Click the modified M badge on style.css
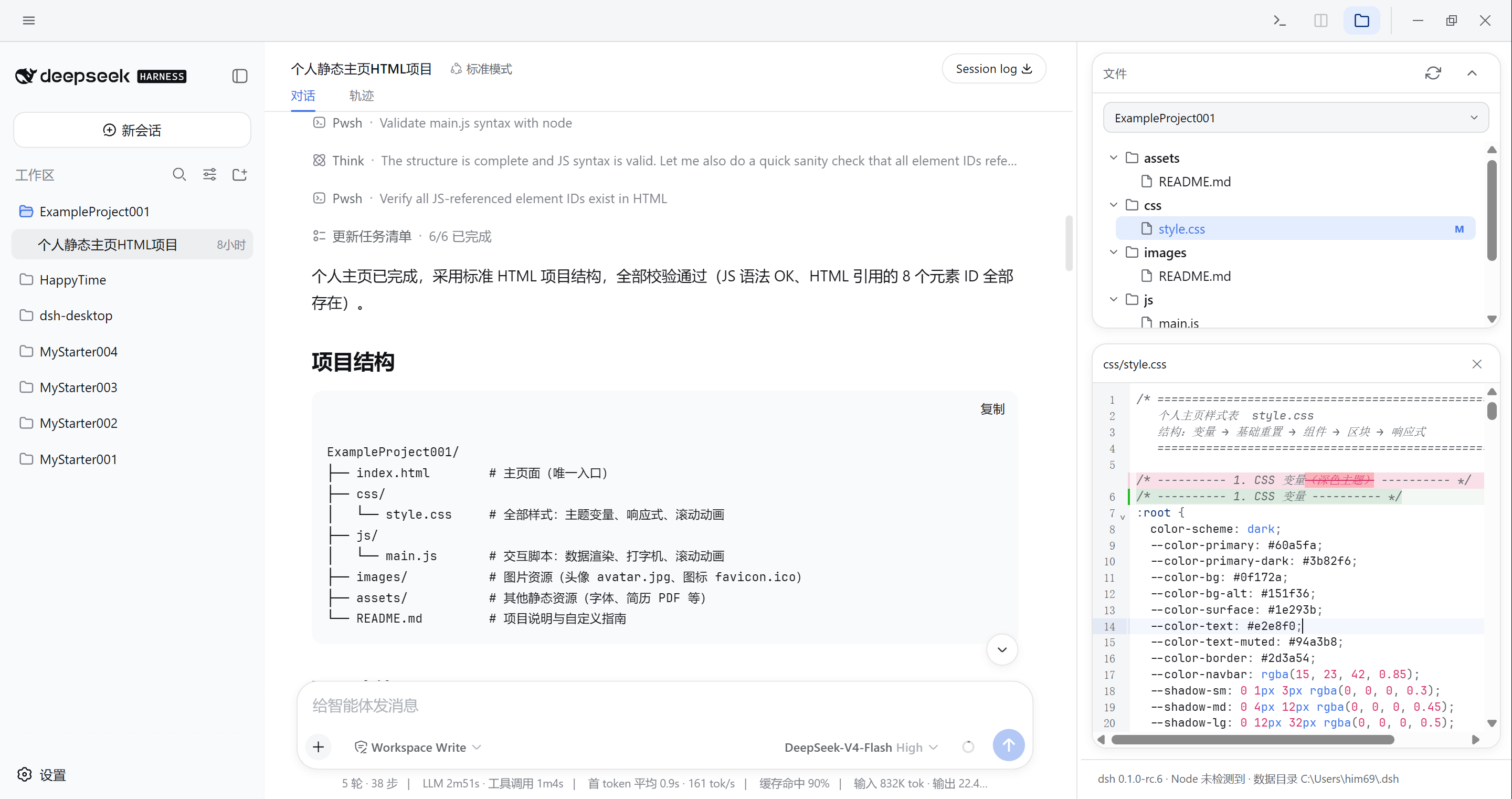The width and height of the screenshot is (1512, 799). tap(1458, 229)
